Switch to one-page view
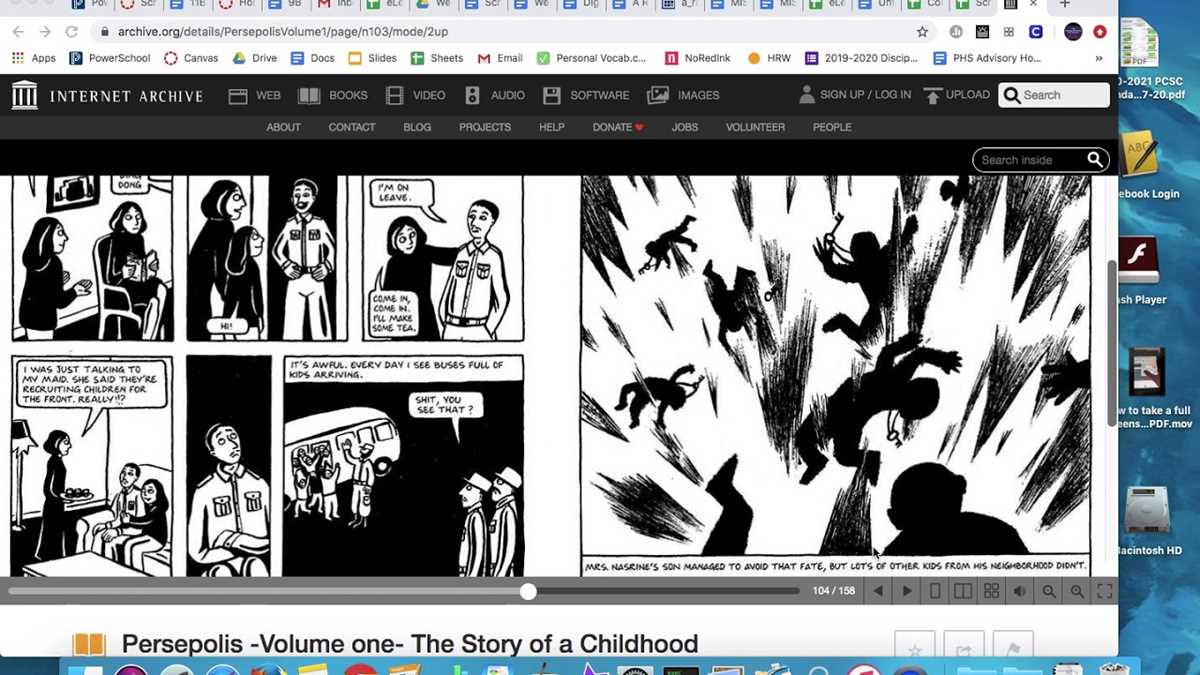This screenshot has width=1200, height=675. pos(935,591)
